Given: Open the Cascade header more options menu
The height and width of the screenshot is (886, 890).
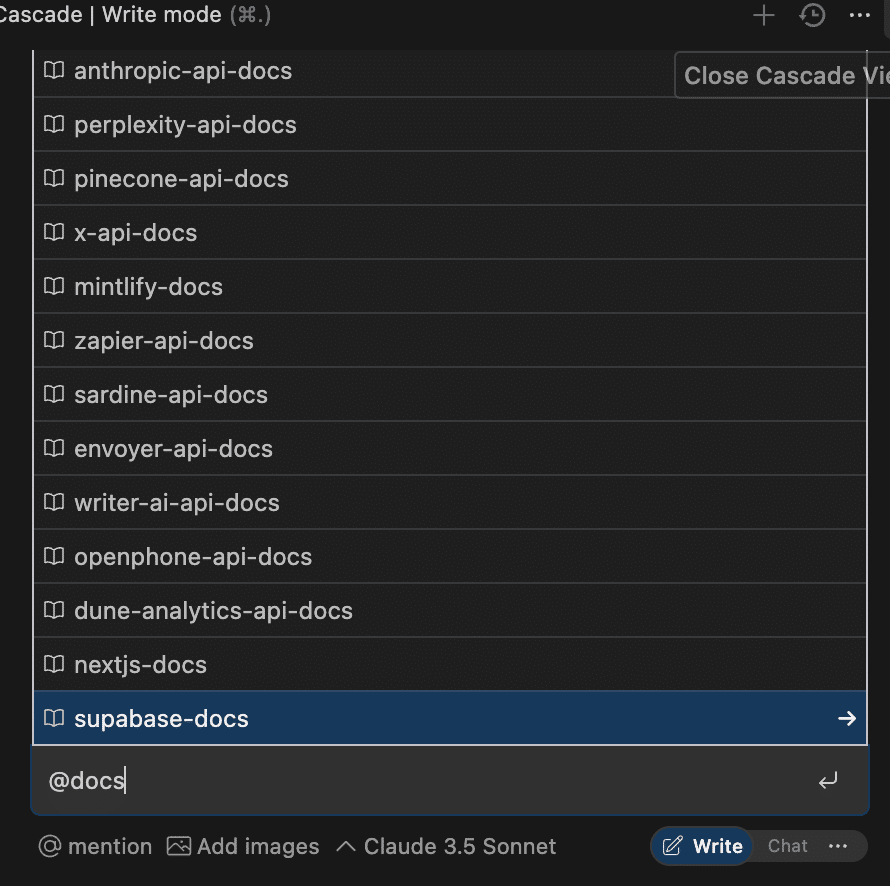Looking at the screenshot, I should [859, 16].
